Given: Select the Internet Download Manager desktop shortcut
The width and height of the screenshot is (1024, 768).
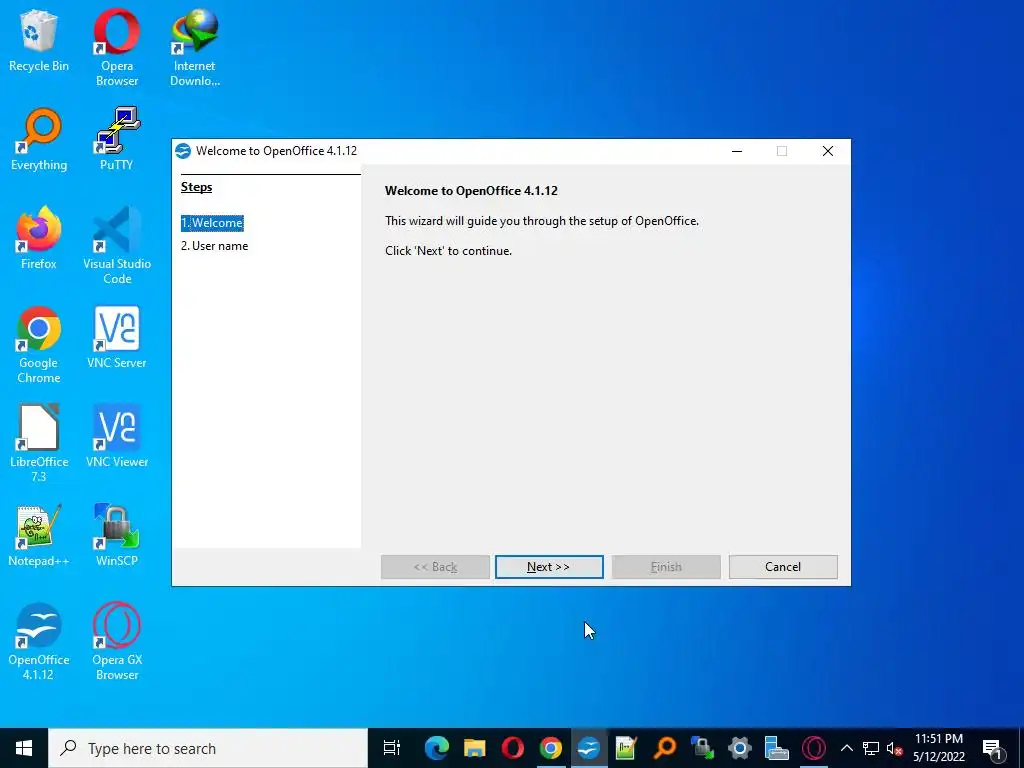Looking at the screenshot, I should pyautogui.click(x=195, y=47).
